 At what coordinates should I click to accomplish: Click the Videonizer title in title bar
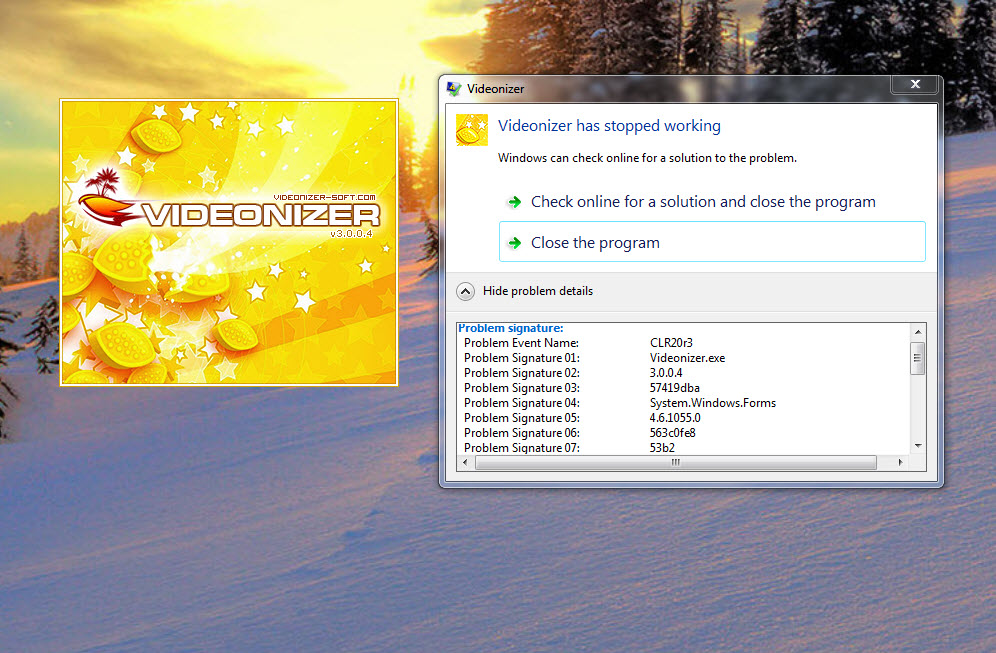495,89
